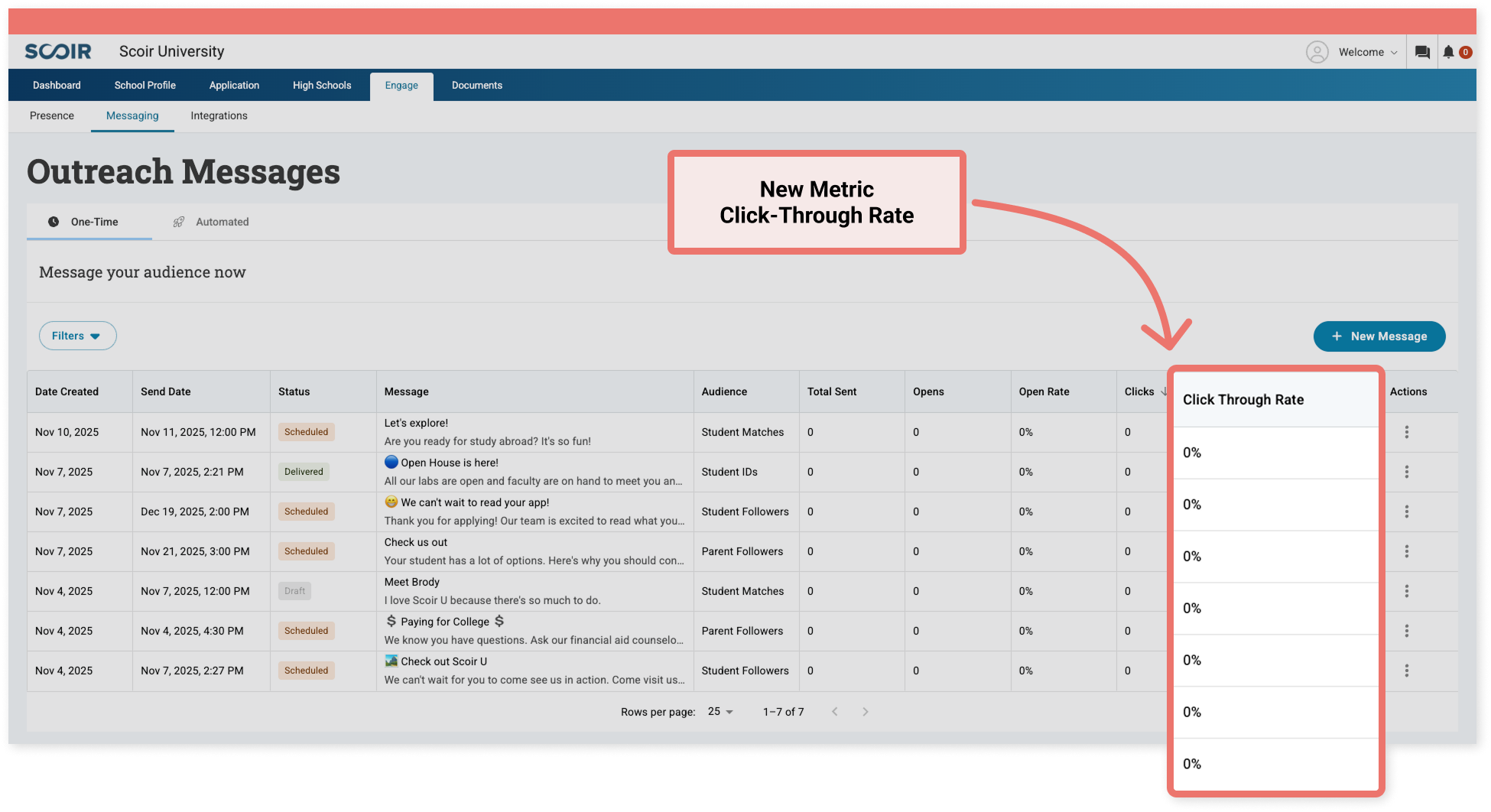Click the next page chevron in pagination

[865, 711]
